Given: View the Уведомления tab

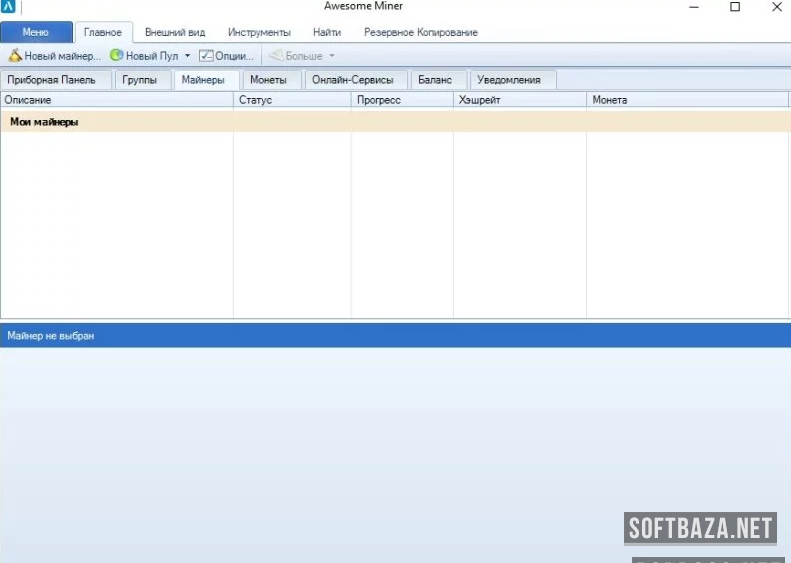Looking at the screenshot, I should click(x=509, y=80).
